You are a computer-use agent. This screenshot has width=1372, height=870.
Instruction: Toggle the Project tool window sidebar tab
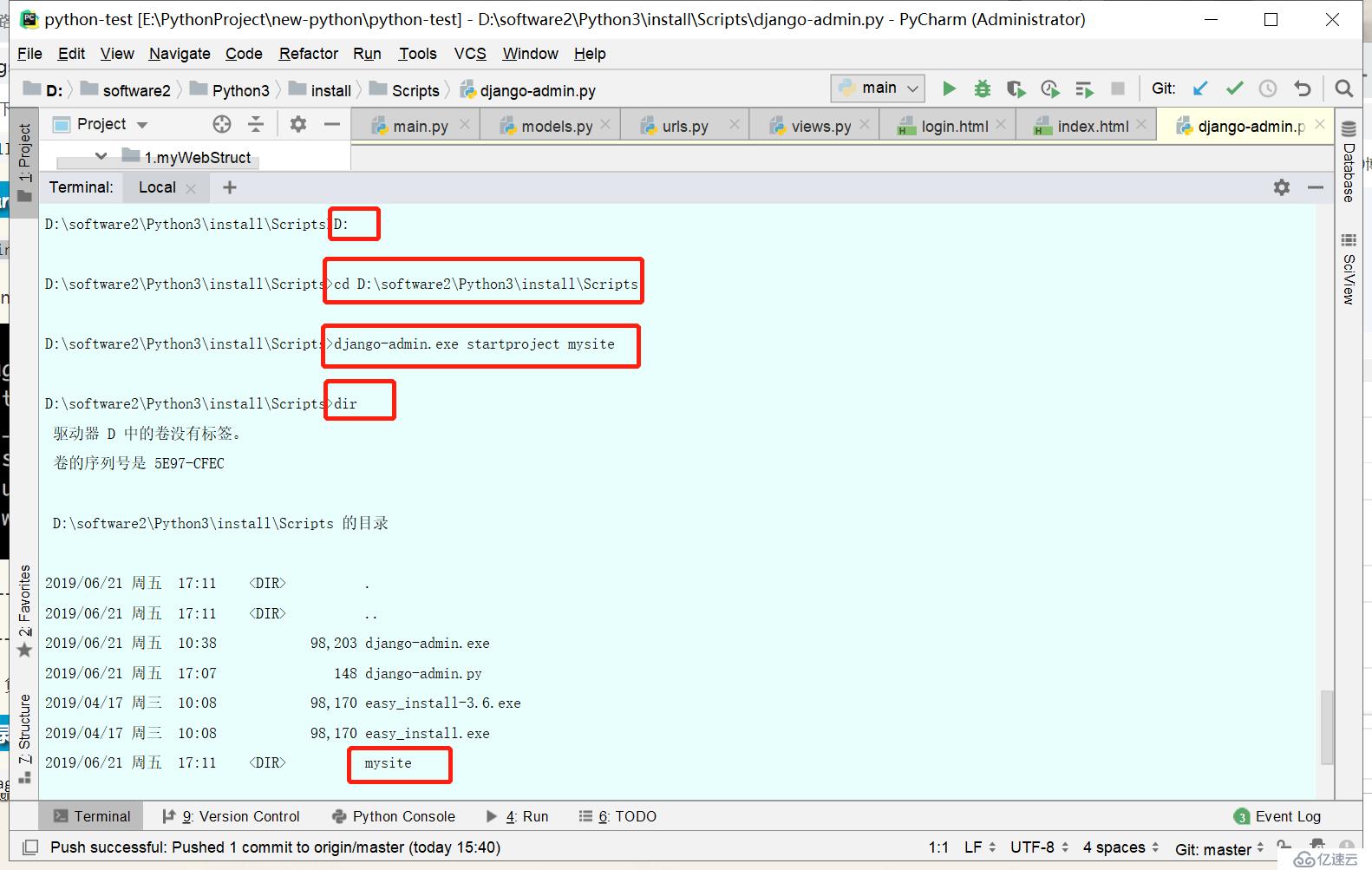[24, 162]
